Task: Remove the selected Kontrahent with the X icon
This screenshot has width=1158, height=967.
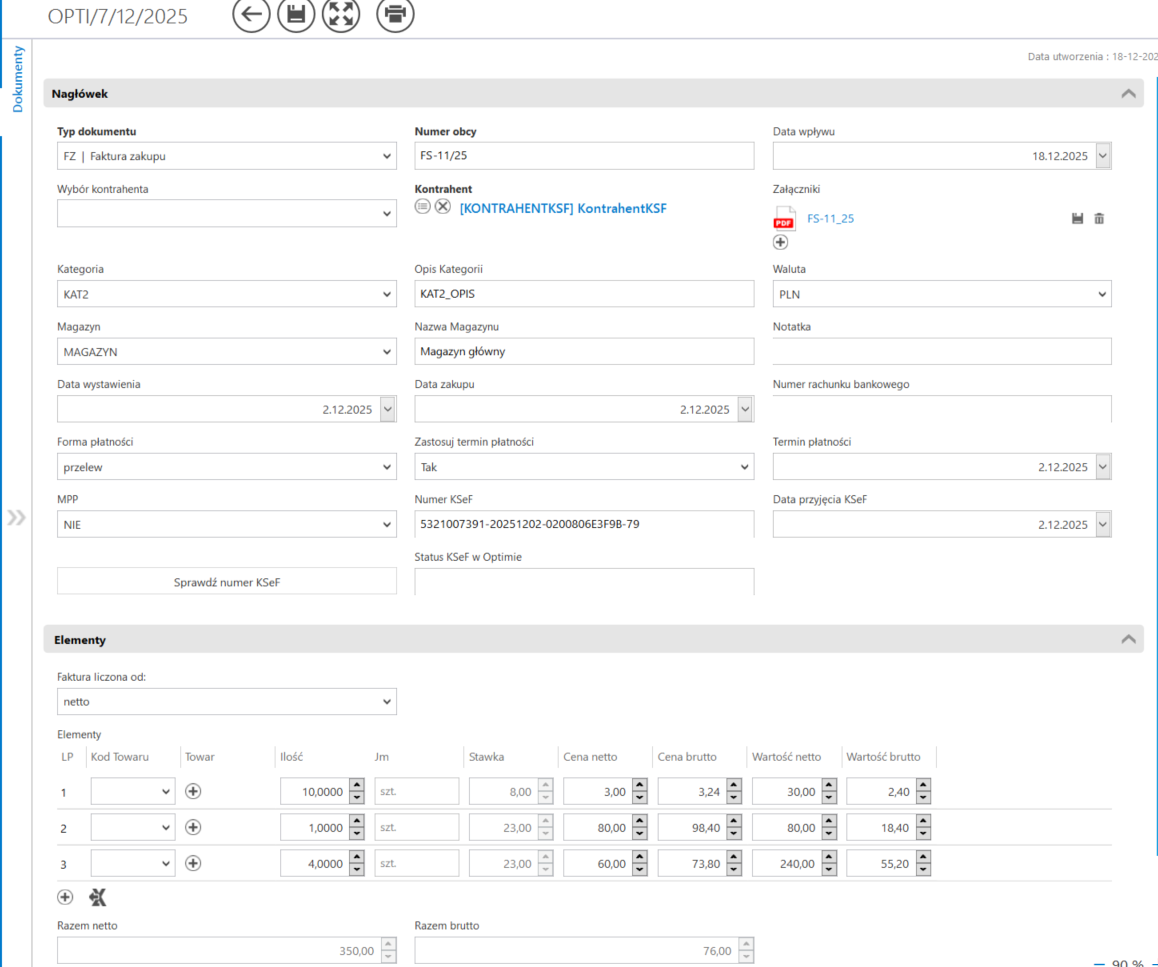Action: click(x=443, y=206)
